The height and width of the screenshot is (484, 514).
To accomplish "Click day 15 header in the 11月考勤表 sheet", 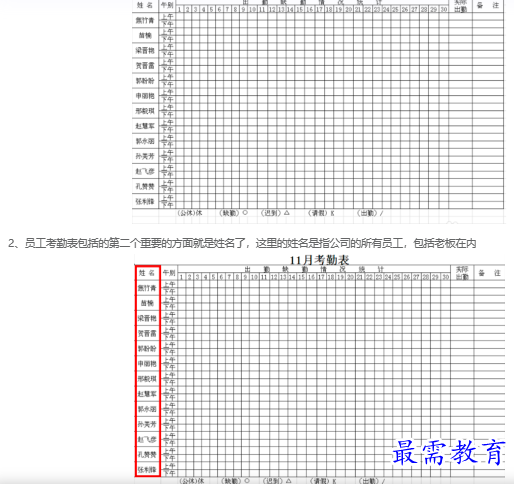I will (302, 277).
